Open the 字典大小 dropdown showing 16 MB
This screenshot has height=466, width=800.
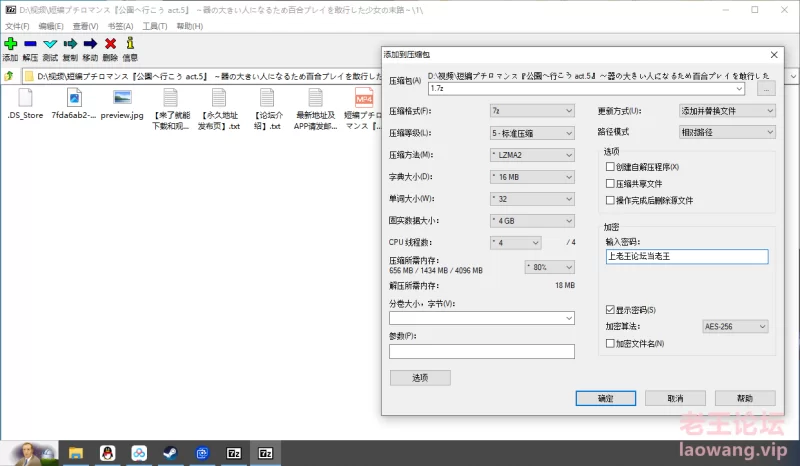point(532,177)
